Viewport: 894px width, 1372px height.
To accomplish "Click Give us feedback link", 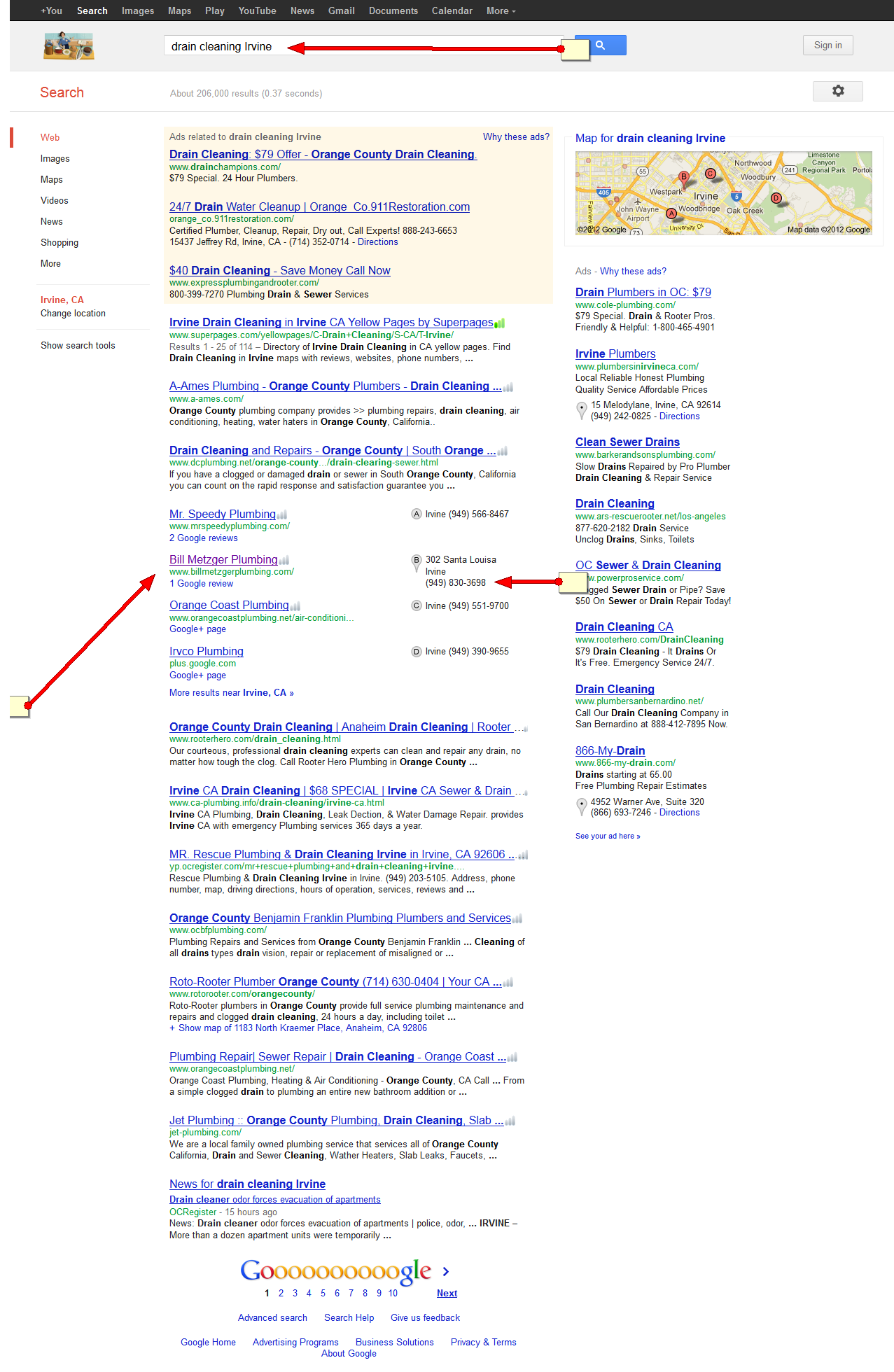I will (425, 1318).
